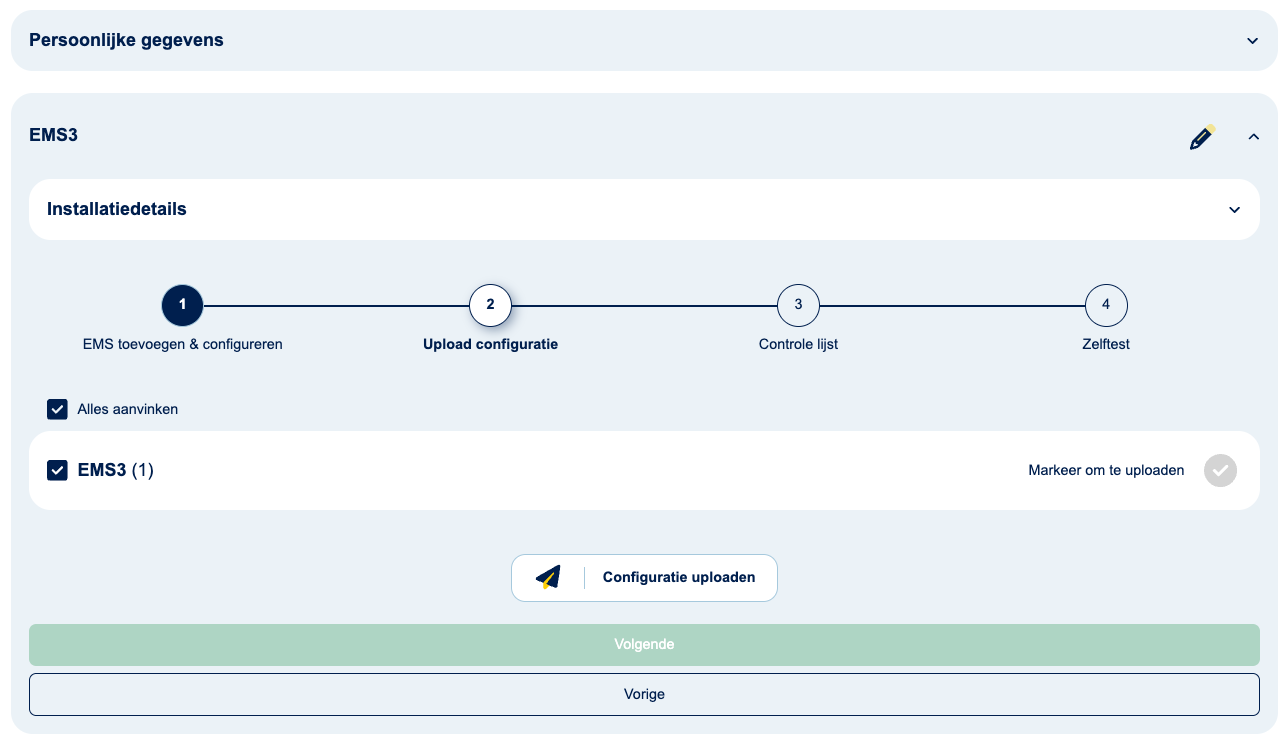The height and width of the screenshot is (744, 1288).
Task: Toggle the EMS3 (1) row checkbox
Action: click(57, 470)
